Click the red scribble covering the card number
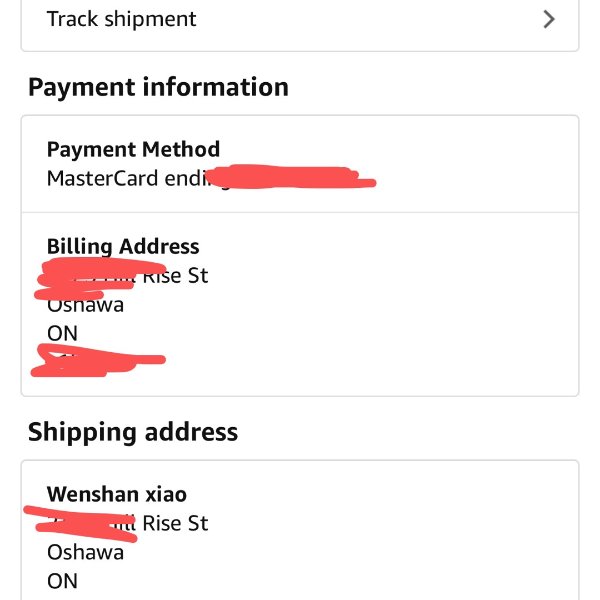 pos(295,178)
